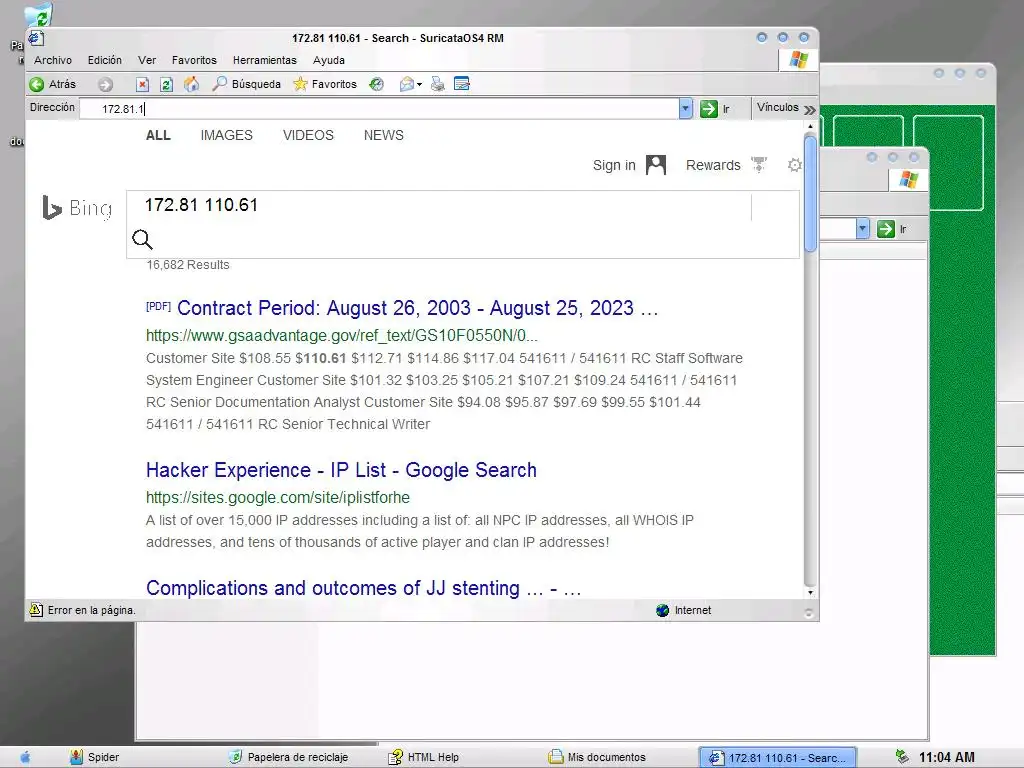The width and height of the screenshot is (1024, 768).
Task: Open the Edición menu
Action: click(x=104, y=60)
